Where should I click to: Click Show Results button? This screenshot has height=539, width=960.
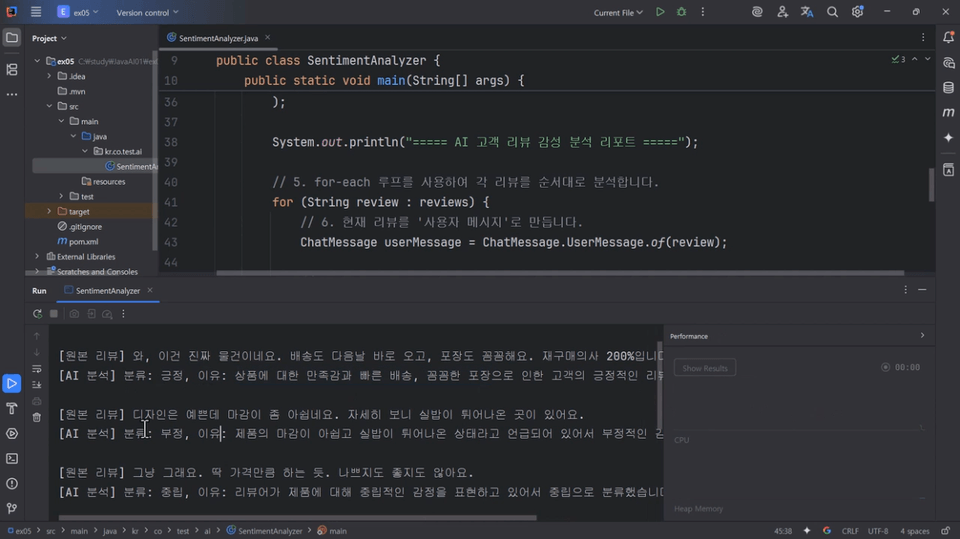pos(705,368)
